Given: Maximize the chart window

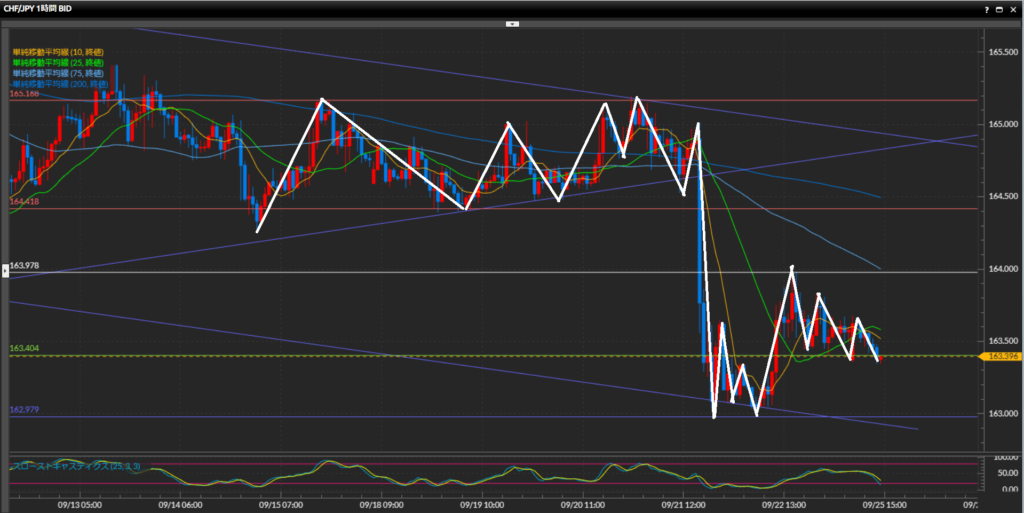Looking at the screenshot, I should point(1000,8).
